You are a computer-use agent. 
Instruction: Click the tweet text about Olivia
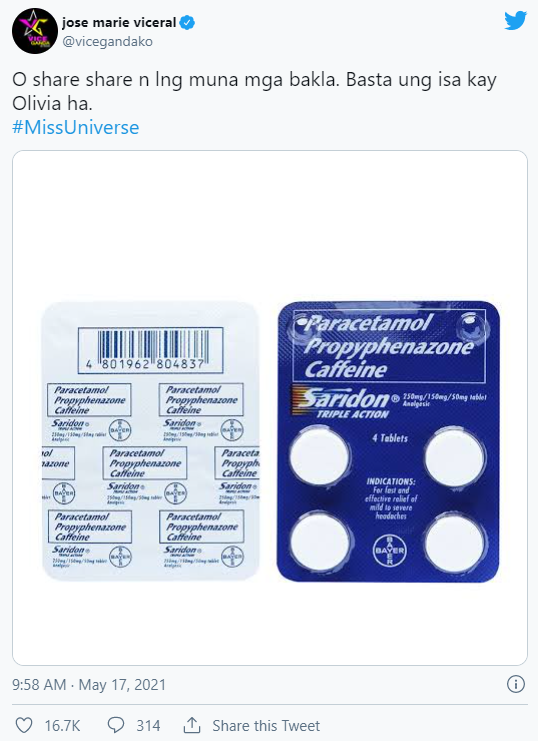coord(254,91)
